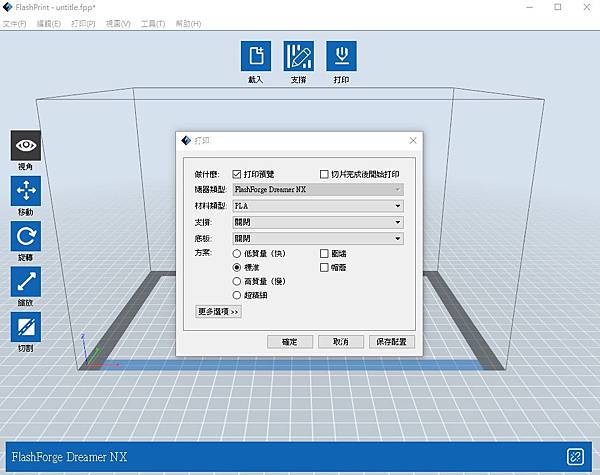Select the 切割 (Cut) tool icon

click(26, 326)
